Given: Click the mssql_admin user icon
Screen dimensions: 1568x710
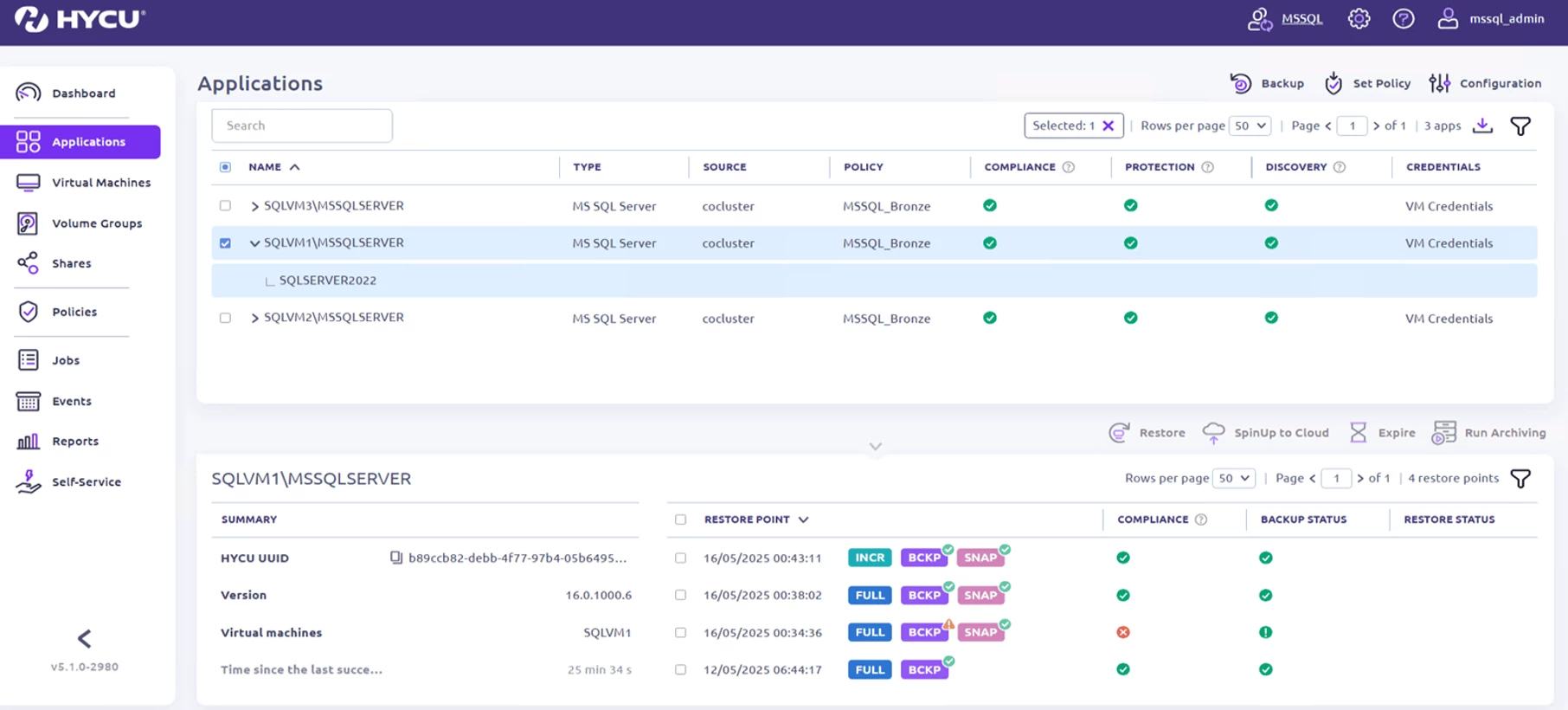Looking at the screenshot, I should (1448, 18).
